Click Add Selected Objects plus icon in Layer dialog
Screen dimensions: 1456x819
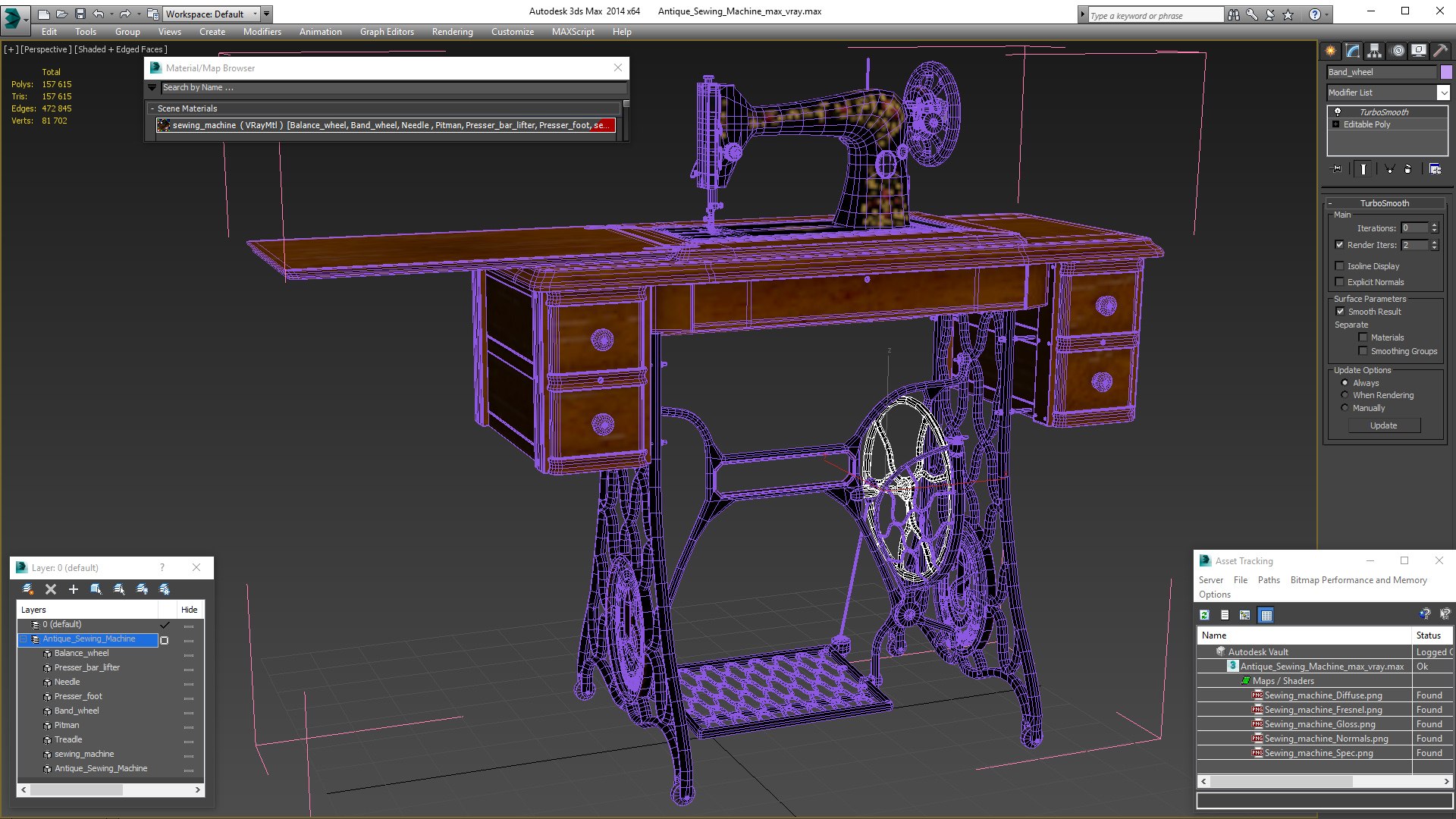(74, 589)
